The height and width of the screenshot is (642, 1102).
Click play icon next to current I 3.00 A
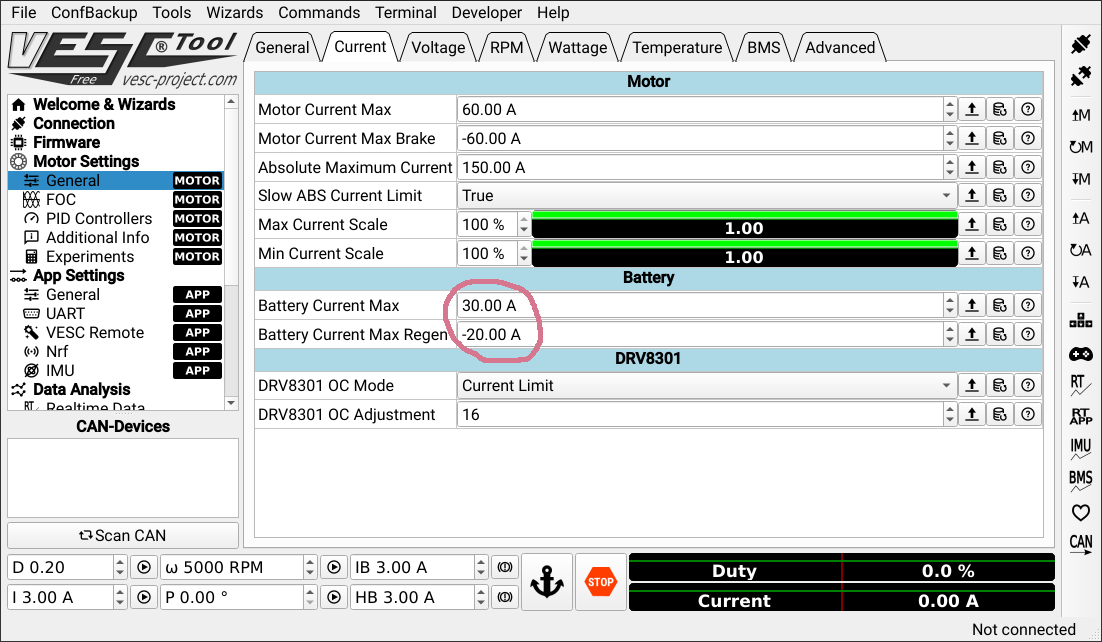tap(144, 598)
